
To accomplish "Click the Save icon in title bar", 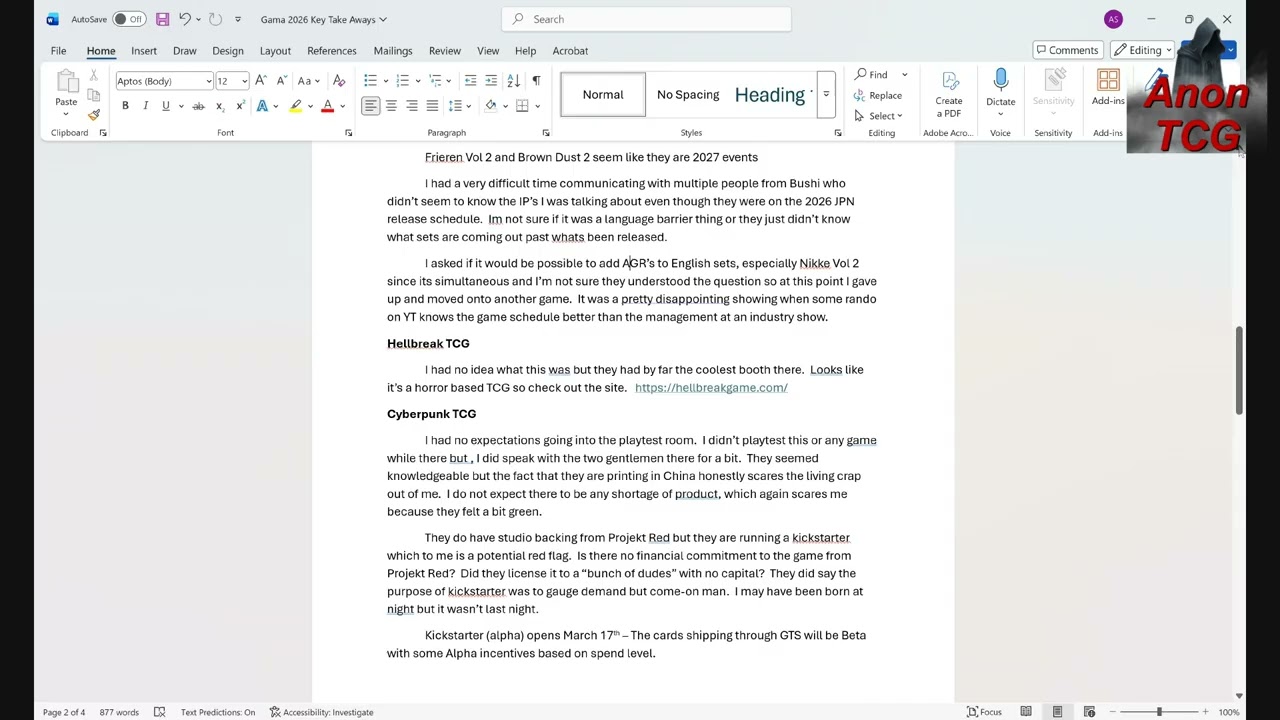I will [x=162, y=19].
